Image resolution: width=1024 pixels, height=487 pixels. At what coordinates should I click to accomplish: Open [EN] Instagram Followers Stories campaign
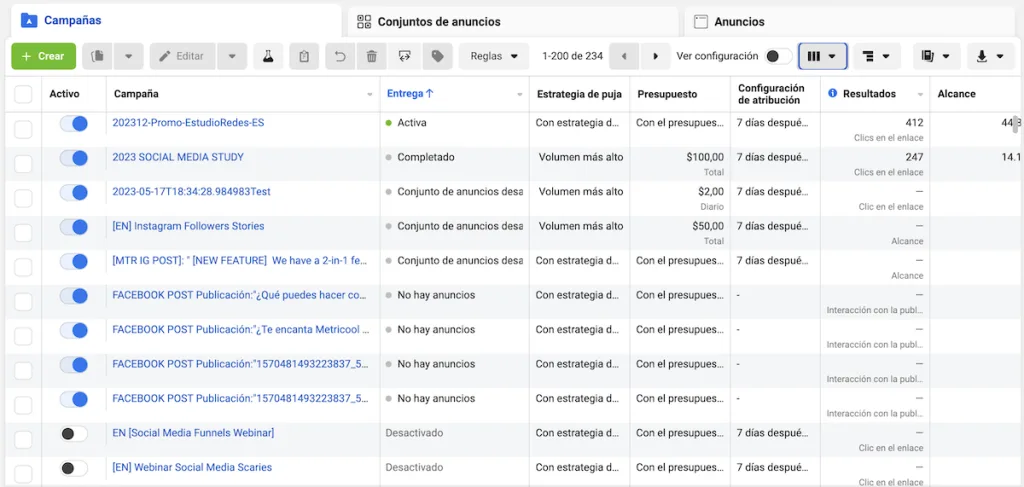[188, 227]
